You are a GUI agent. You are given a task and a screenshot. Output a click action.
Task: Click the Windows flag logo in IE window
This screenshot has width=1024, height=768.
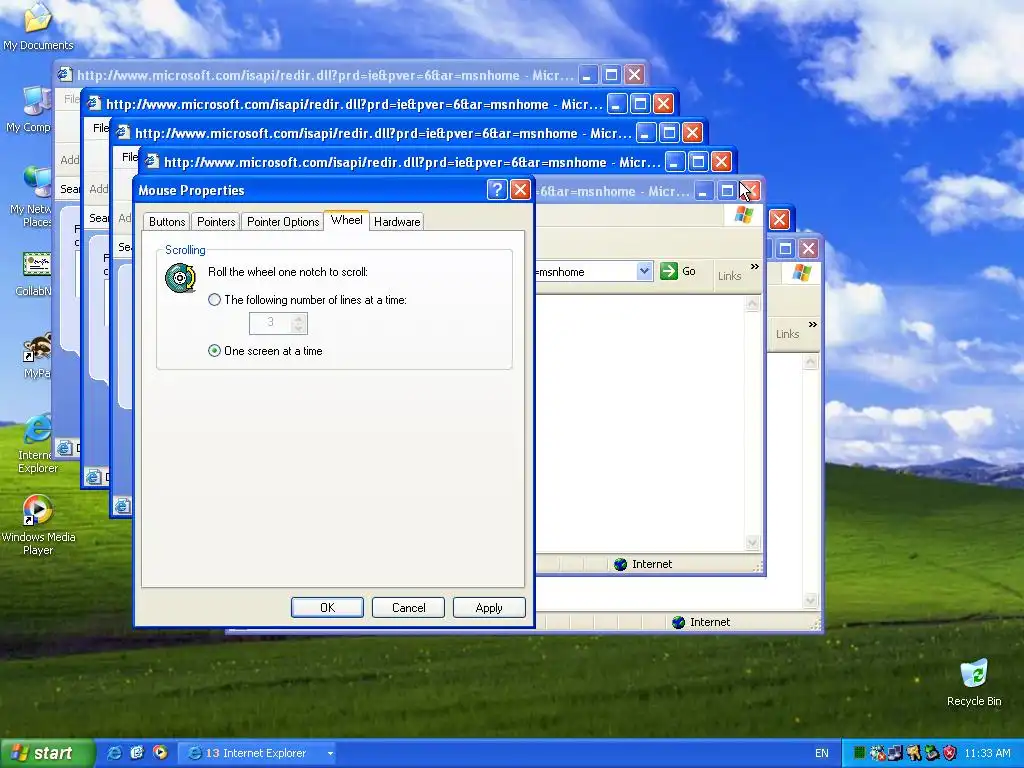coord(744,214)
